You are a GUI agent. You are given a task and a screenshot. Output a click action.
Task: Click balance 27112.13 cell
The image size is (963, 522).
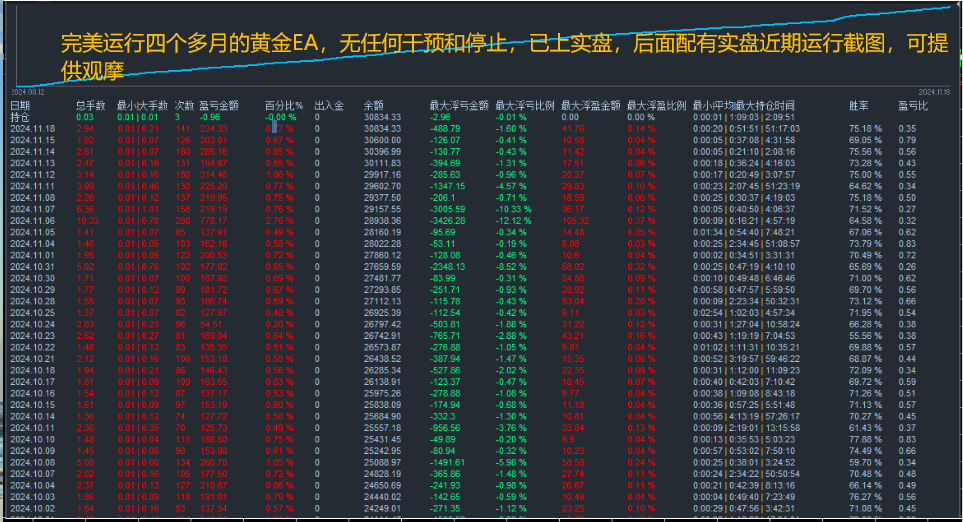pos(383,302)
